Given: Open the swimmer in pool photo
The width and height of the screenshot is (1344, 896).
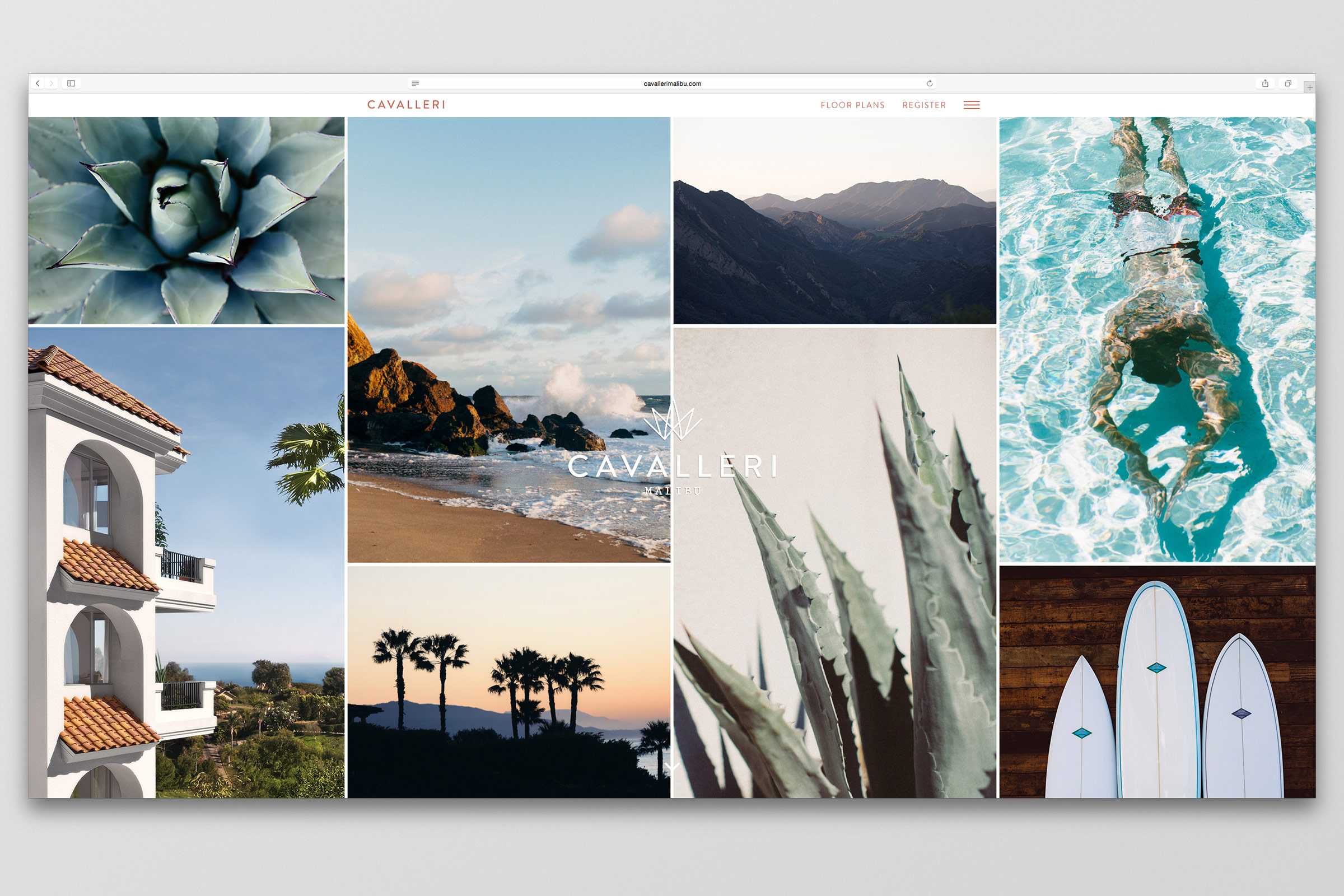Looking at the screenshot, I should (1156, 339).
